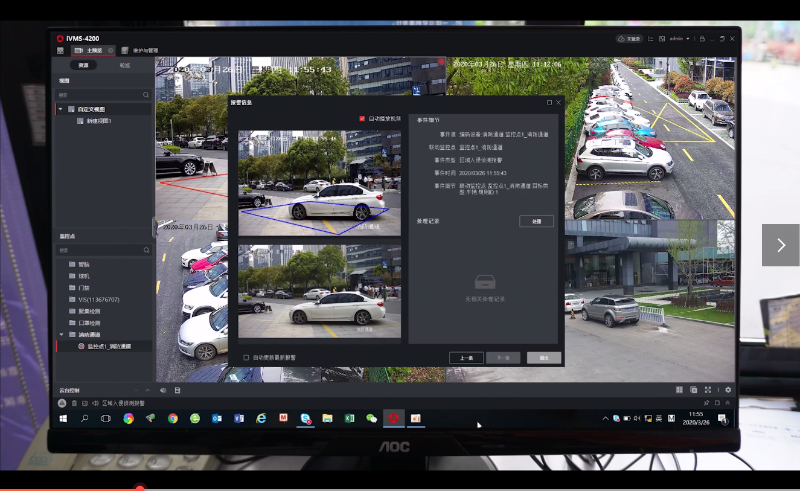The width and height of the screenshot is (800, 491).
Task: Collapse the left sidebar with the handle arrow
Action: (x=154, y=227)
